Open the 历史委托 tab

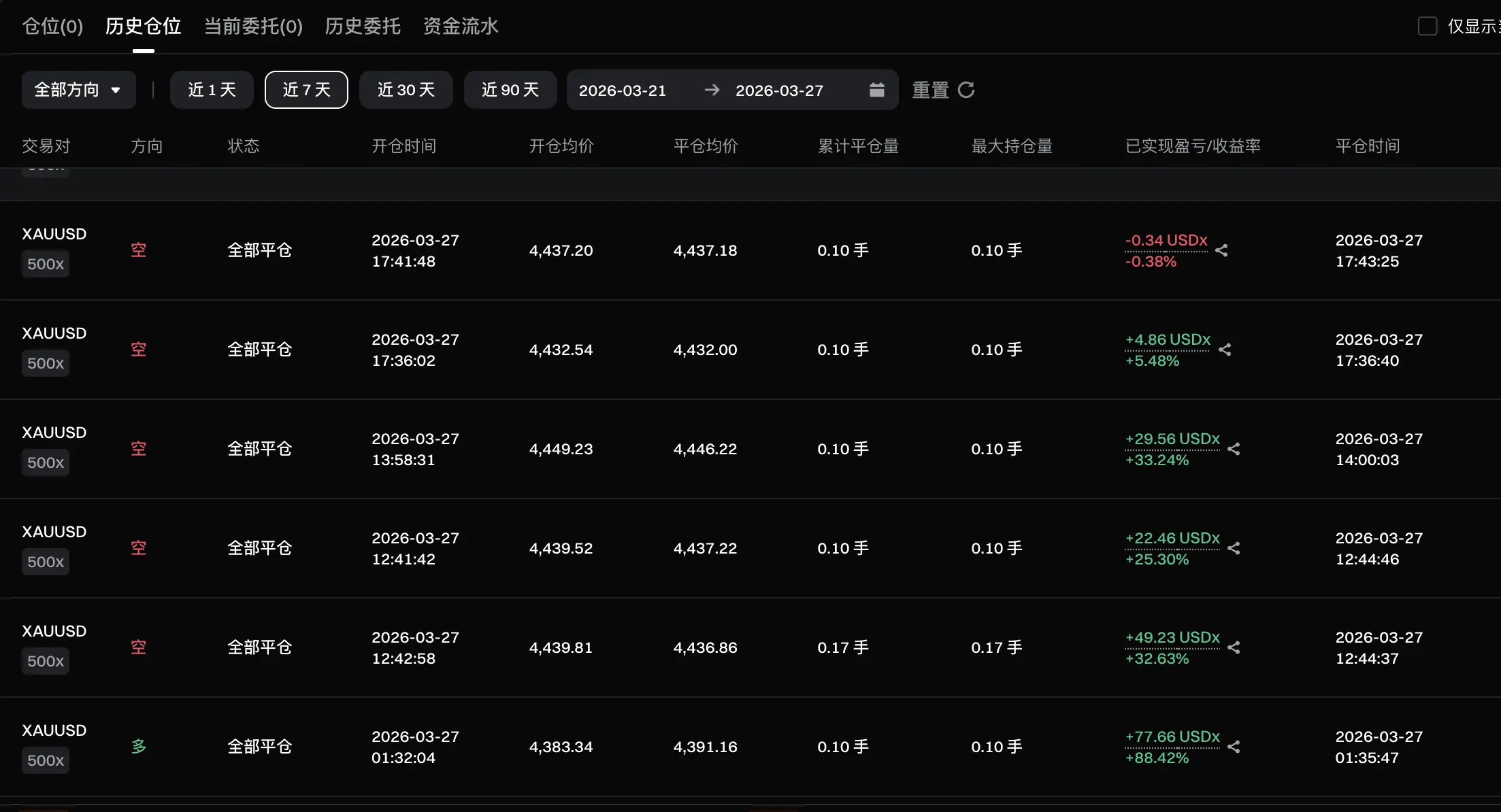pos(362,26)
